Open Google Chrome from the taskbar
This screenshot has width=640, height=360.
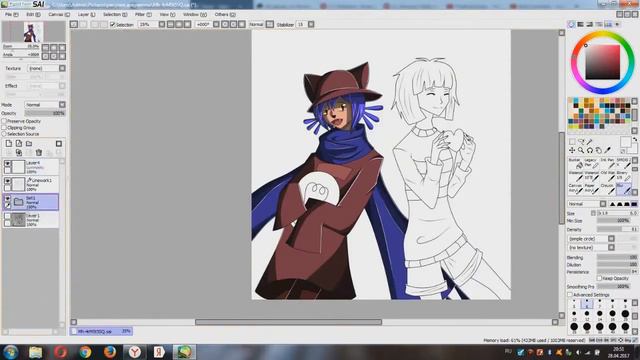click(x=85, y=352)
